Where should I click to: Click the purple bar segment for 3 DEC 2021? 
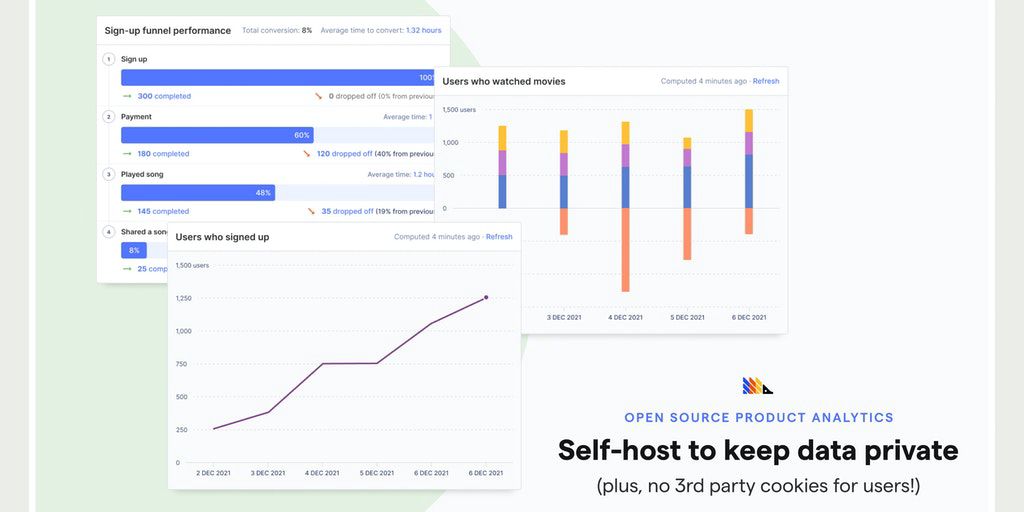tap(564, 165)
